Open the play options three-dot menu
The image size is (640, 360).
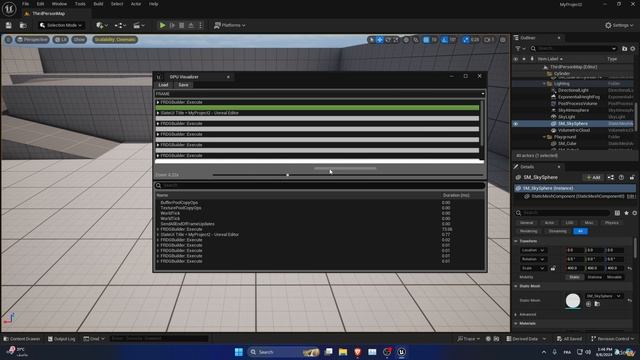tap(200, 25)
